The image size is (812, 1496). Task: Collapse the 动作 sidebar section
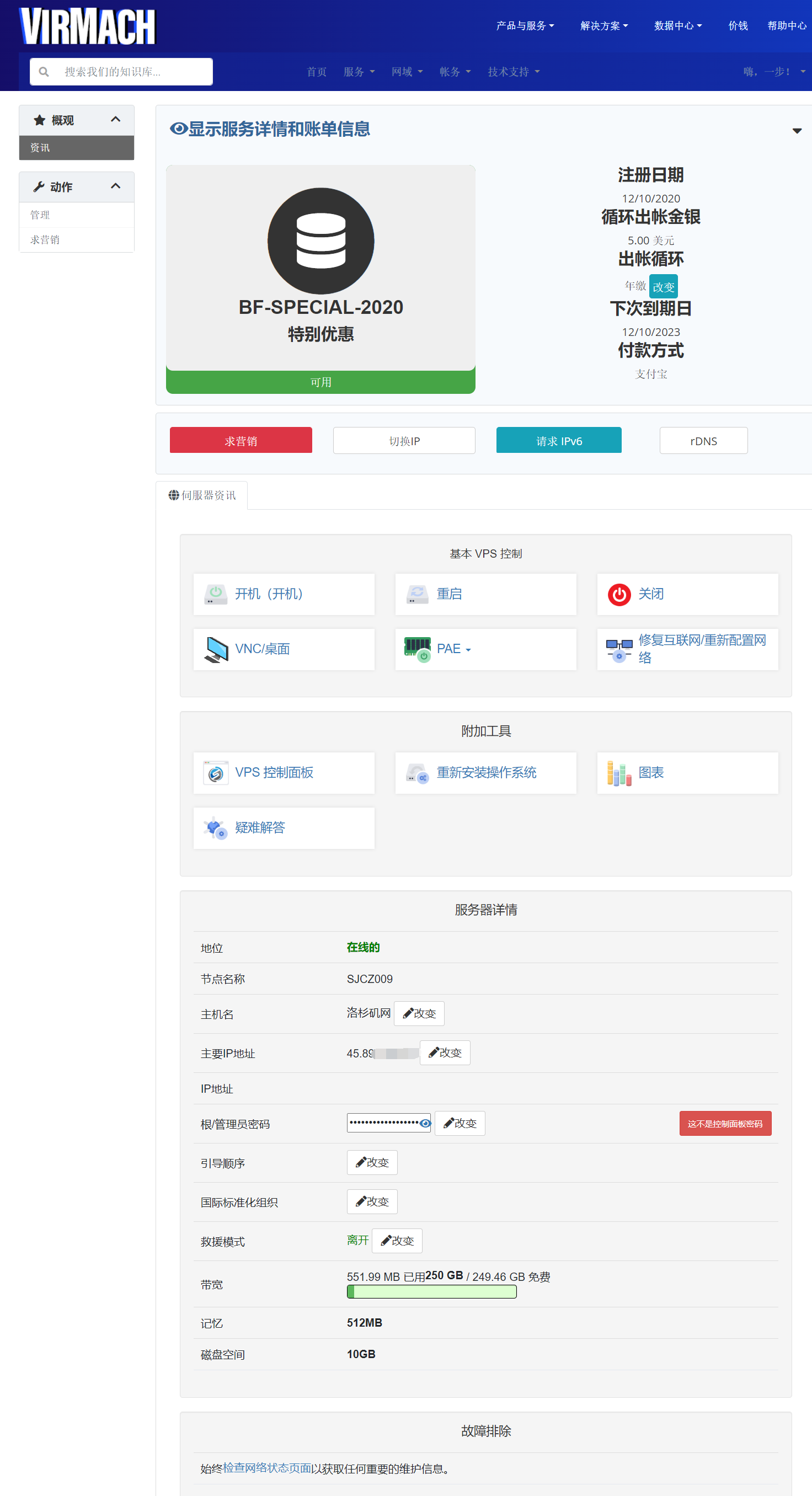(x=116, y=186)
